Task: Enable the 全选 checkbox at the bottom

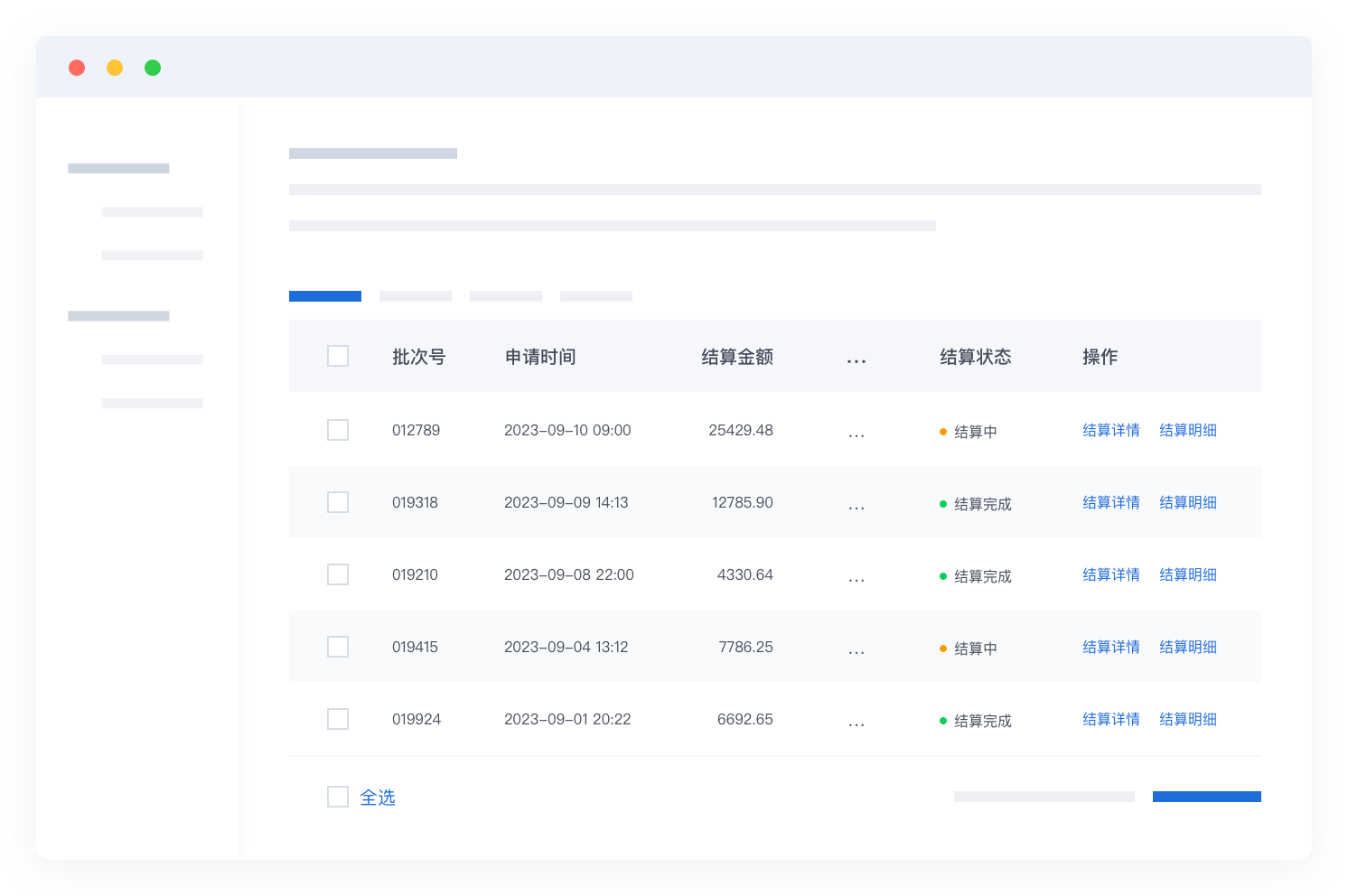Action: coord(338,797)
